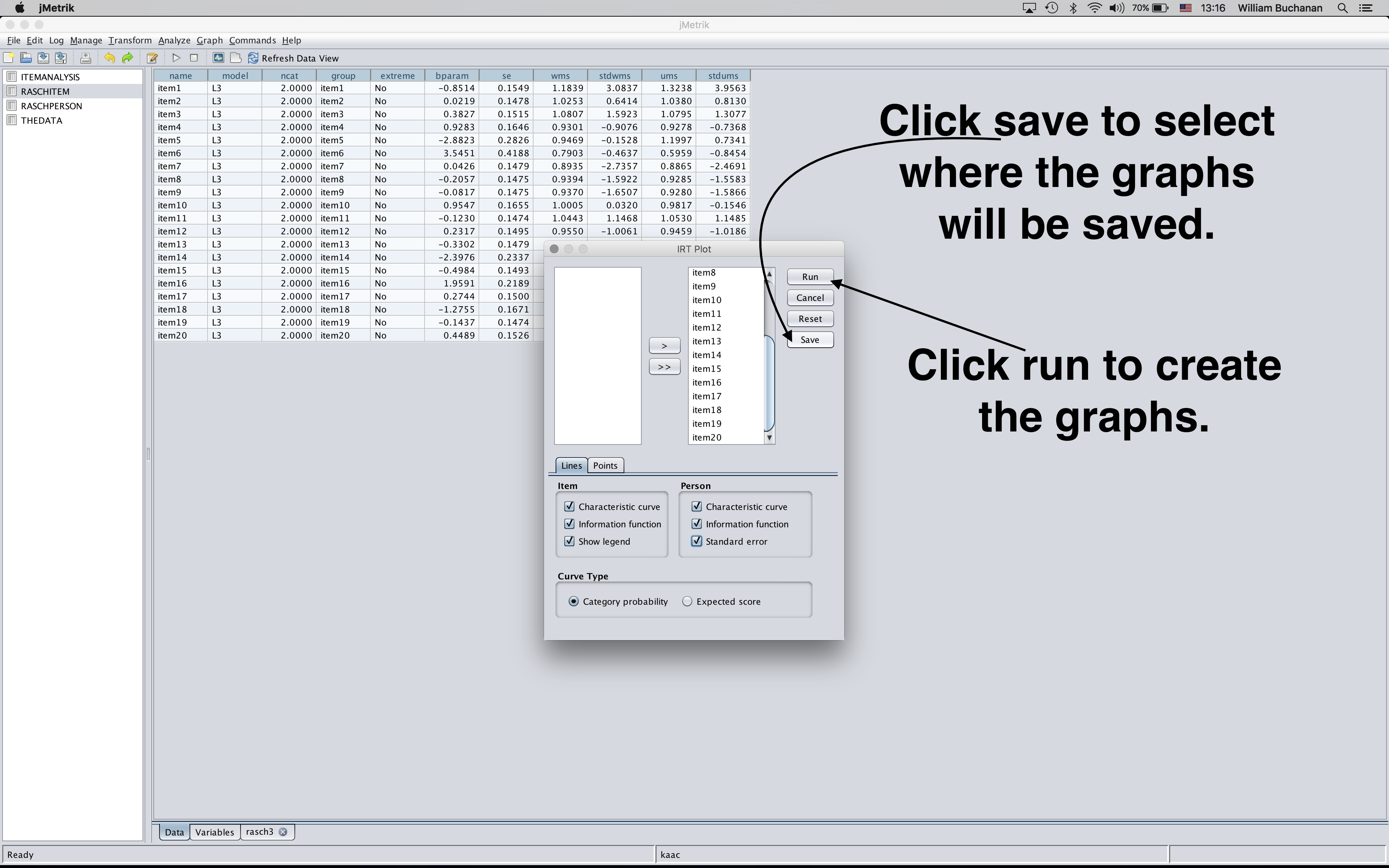Select Expected score radio button
The height and width of the screenshot is (868, 1389).
click(687, 601)
